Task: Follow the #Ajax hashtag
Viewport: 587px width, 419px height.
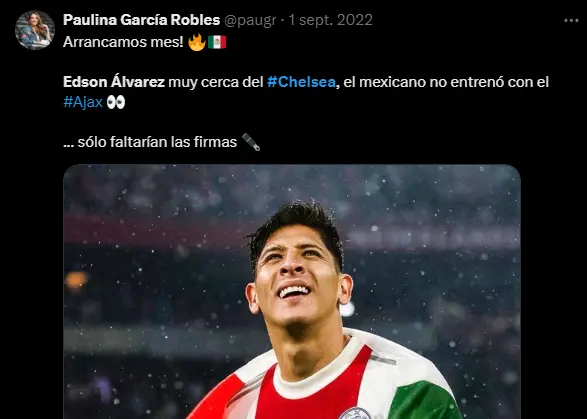Action: [83, 102]
